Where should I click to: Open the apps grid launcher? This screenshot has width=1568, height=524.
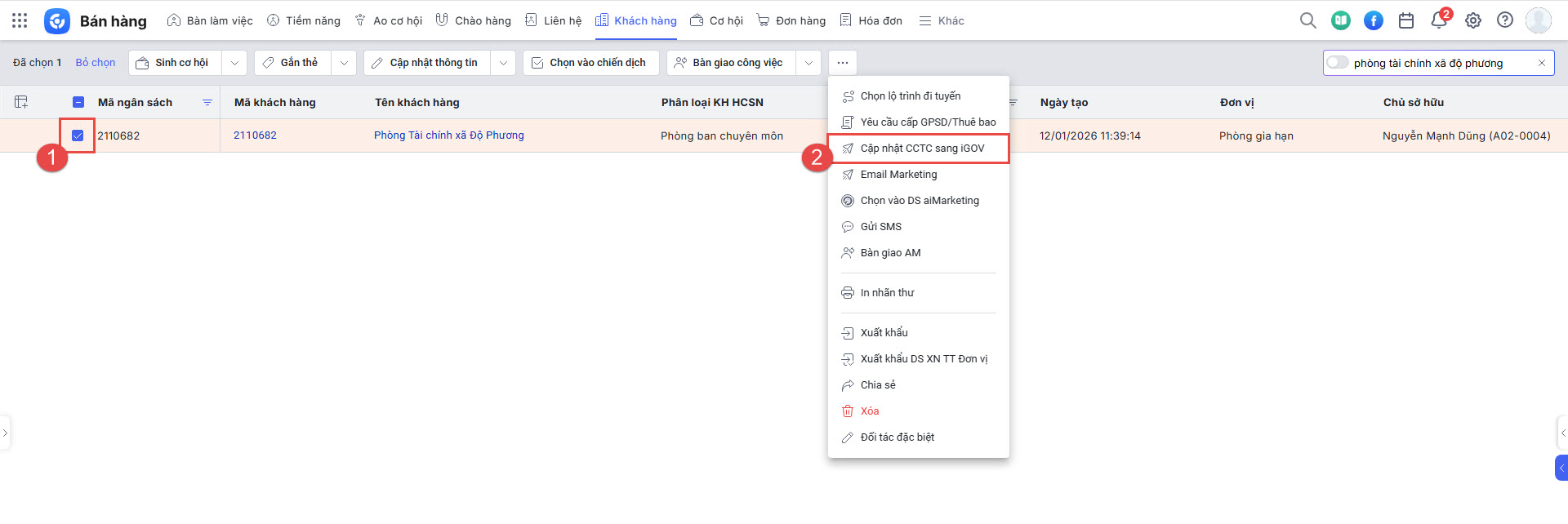(20, 20)
